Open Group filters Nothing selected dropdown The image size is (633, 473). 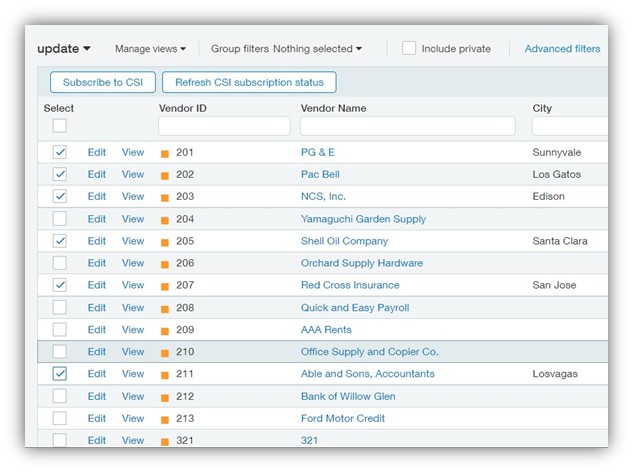pyautogui.click(x=286, y=49)
